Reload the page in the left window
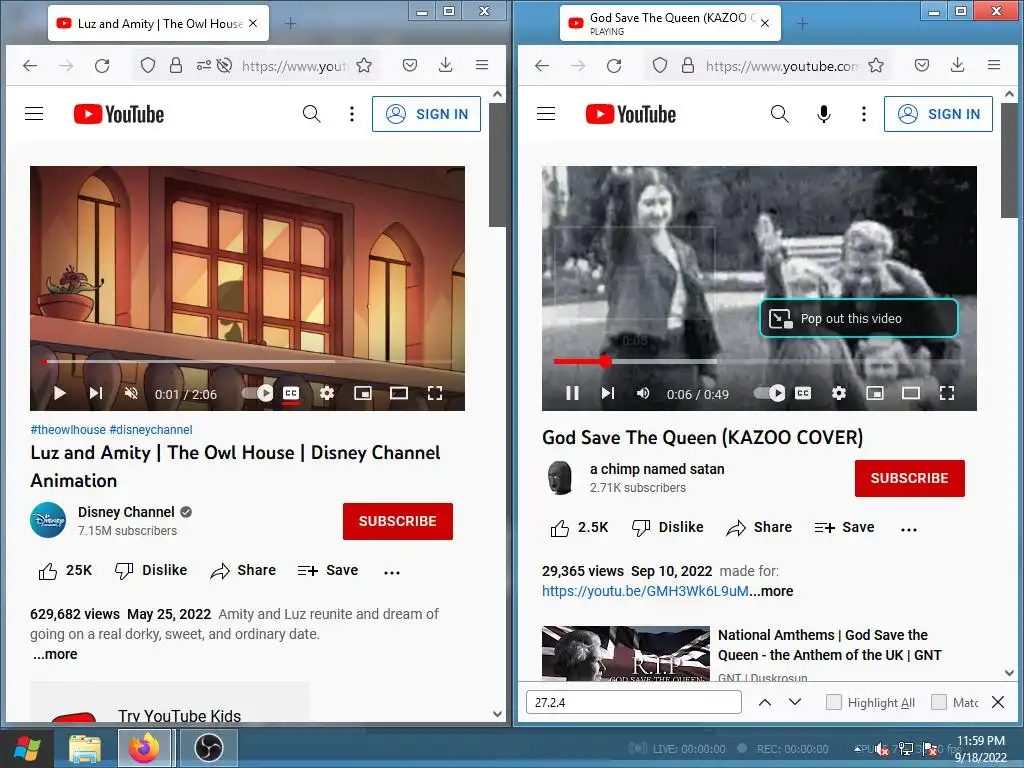The image size is (1024, 768). (102, 65)
